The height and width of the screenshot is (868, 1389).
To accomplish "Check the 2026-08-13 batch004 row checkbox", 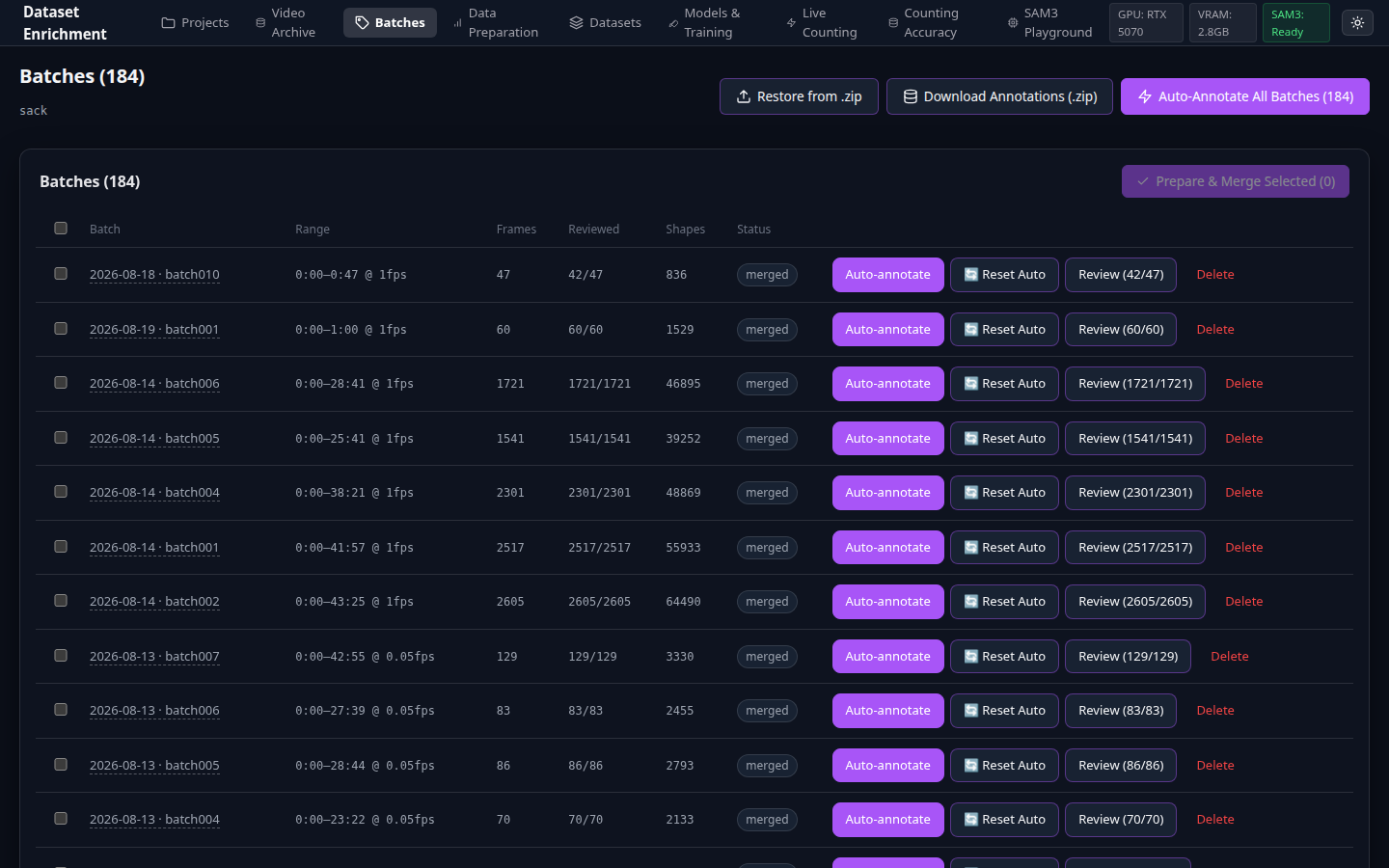I will [61, 819].
